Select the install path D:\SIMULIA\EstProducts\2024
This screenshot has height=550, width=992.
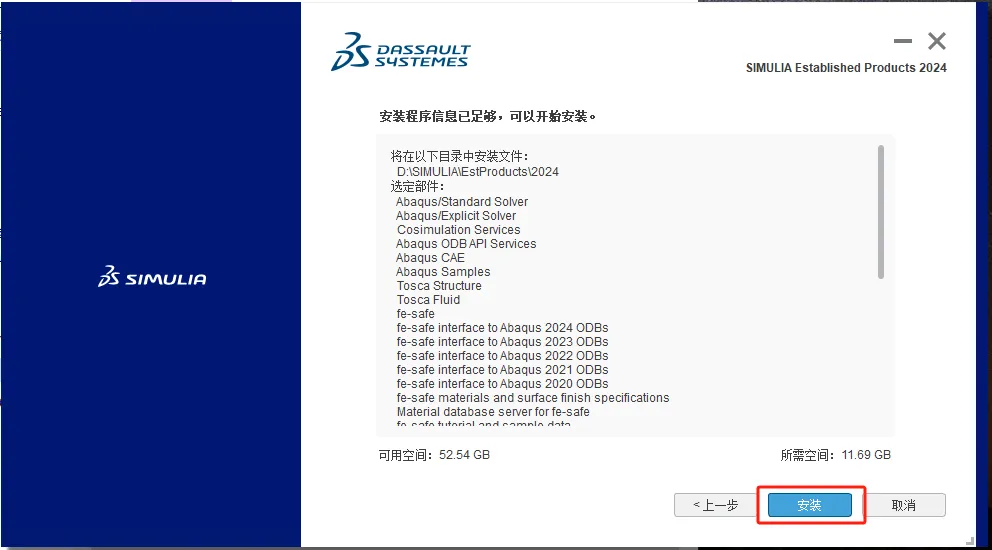[478, 172]
